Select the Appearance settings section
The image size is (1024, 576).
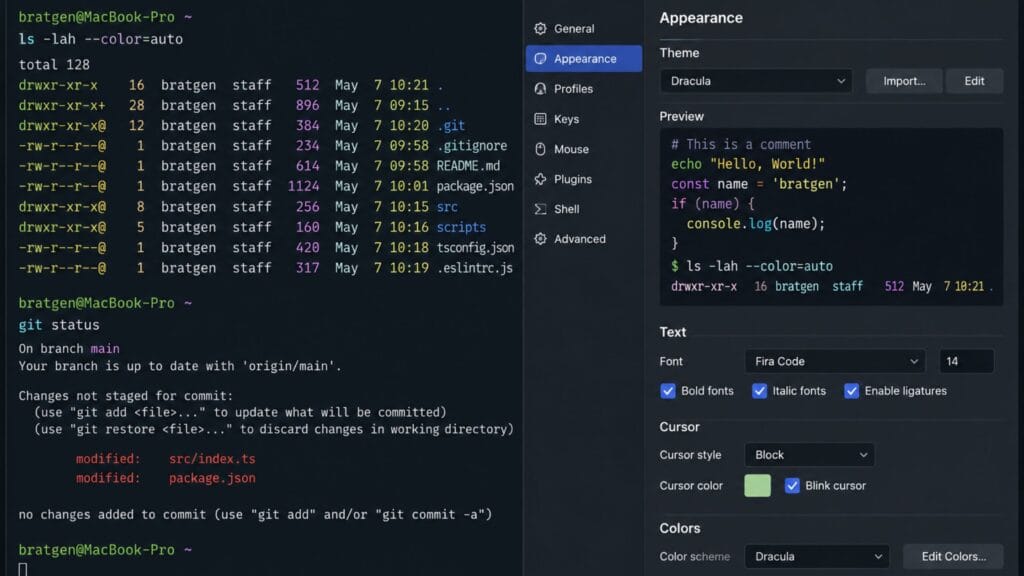pos(584,59)
